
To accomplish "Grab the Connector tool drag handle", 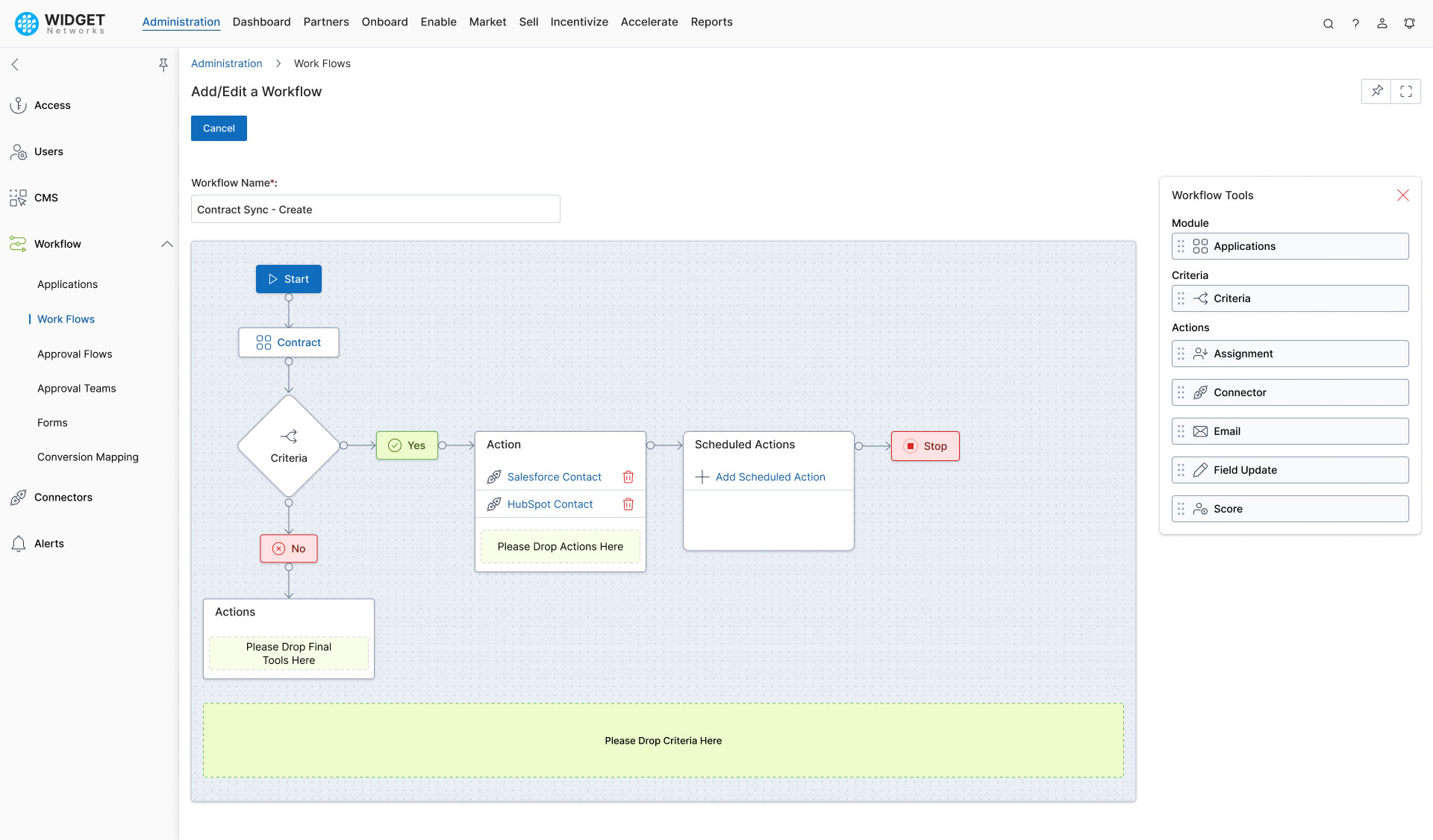I will (1181, 392).
